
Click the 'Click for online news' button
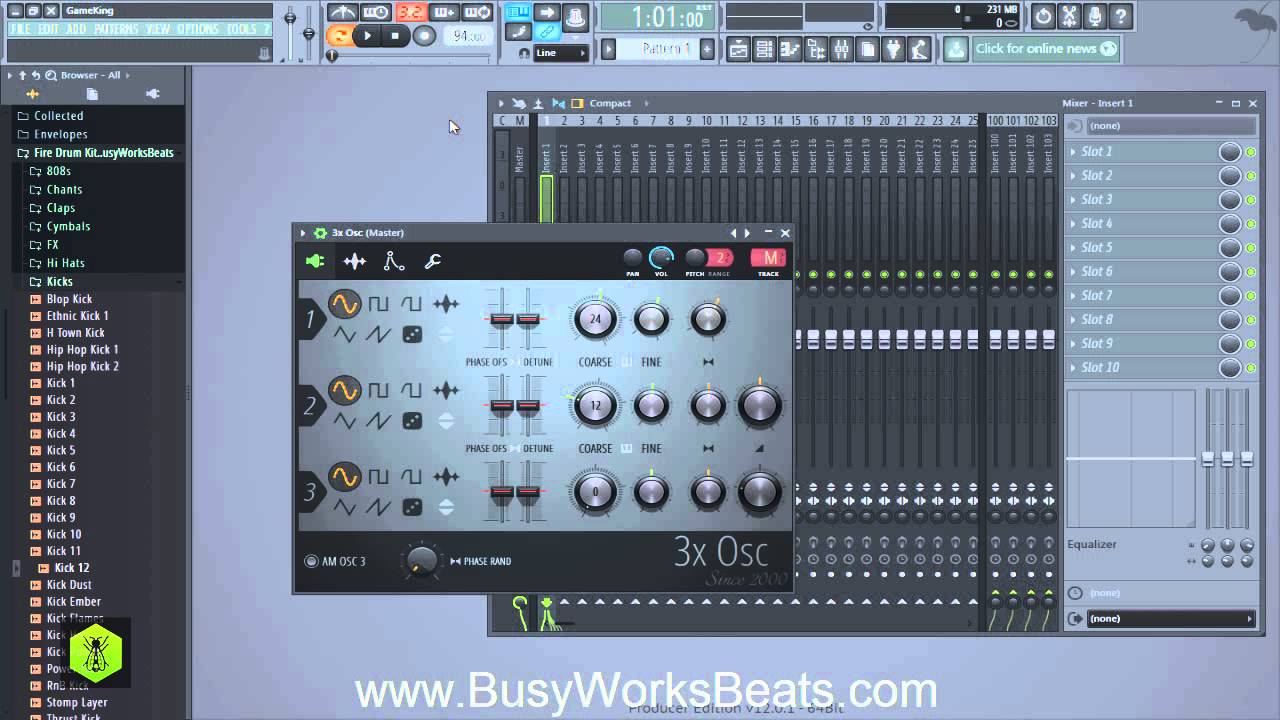(x=1046, y=48)
